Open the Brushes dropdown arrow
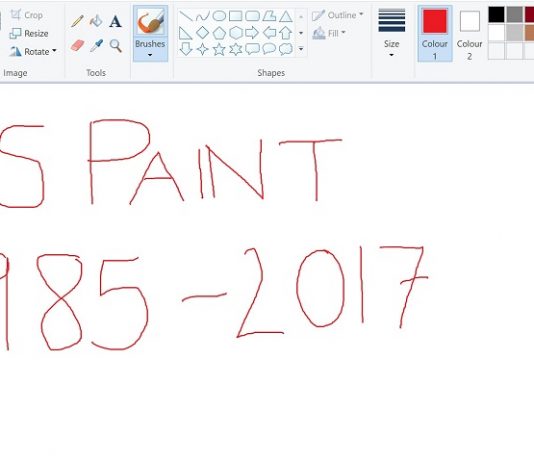534x462 pixels. tap(150, 55)
